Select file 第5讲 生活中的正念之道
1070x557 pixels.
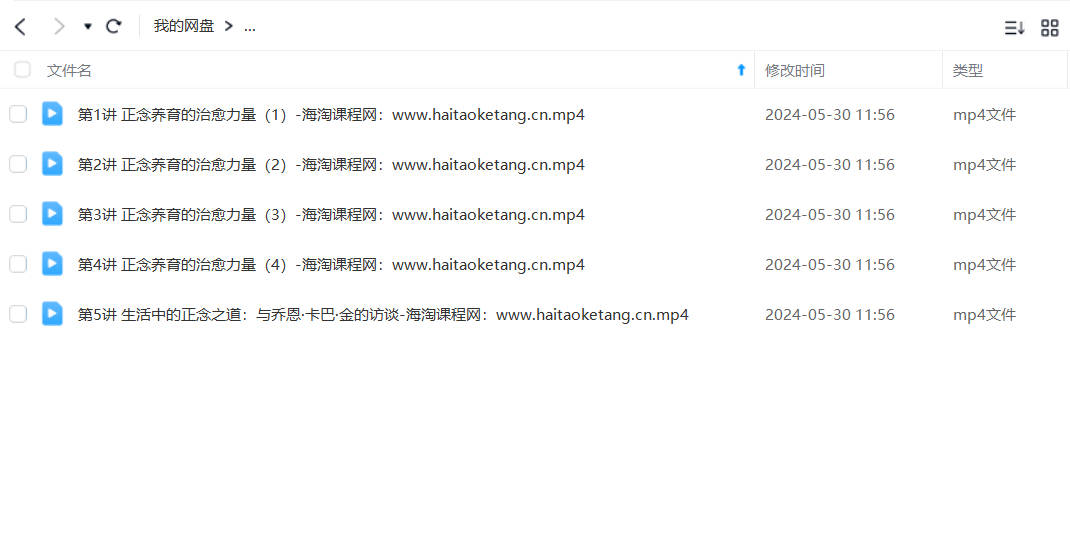click(x=383, y=315)
